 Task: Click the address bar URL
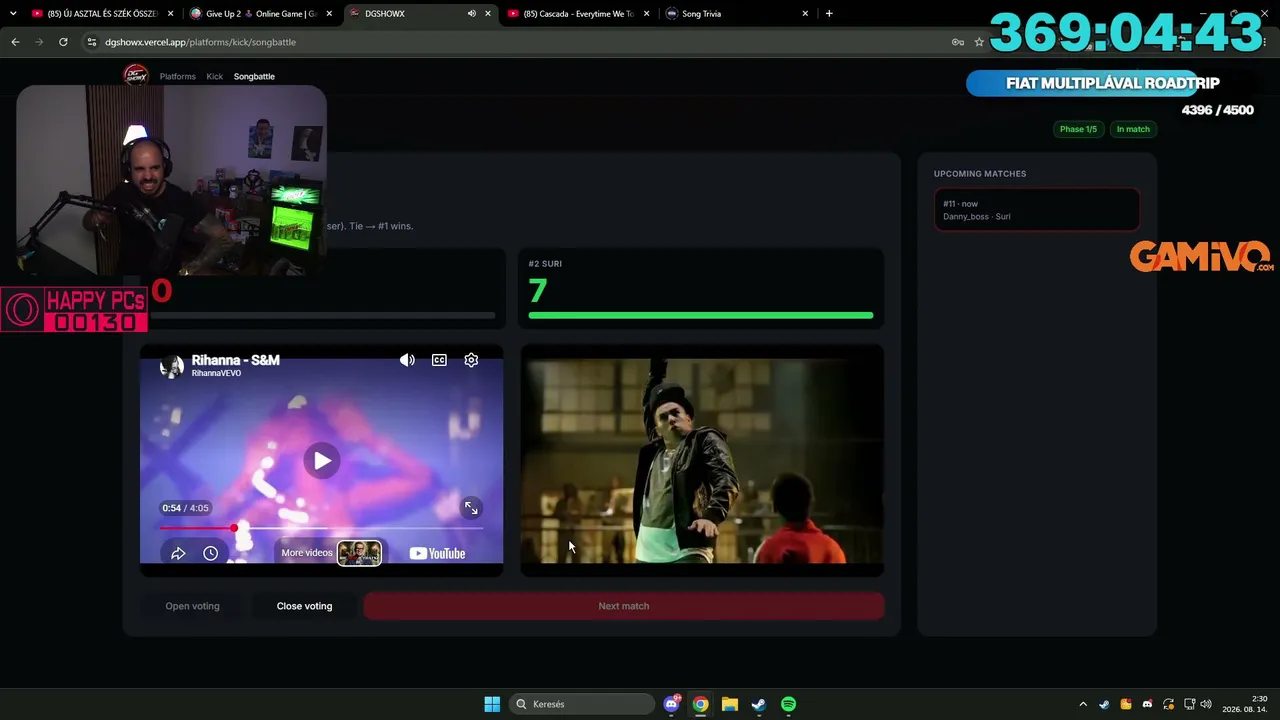click(x=200, y=42)
